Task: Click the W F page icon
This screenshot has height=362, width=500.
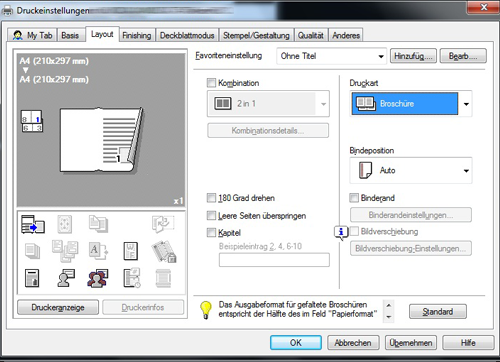Action: click(x=130, y=251)
